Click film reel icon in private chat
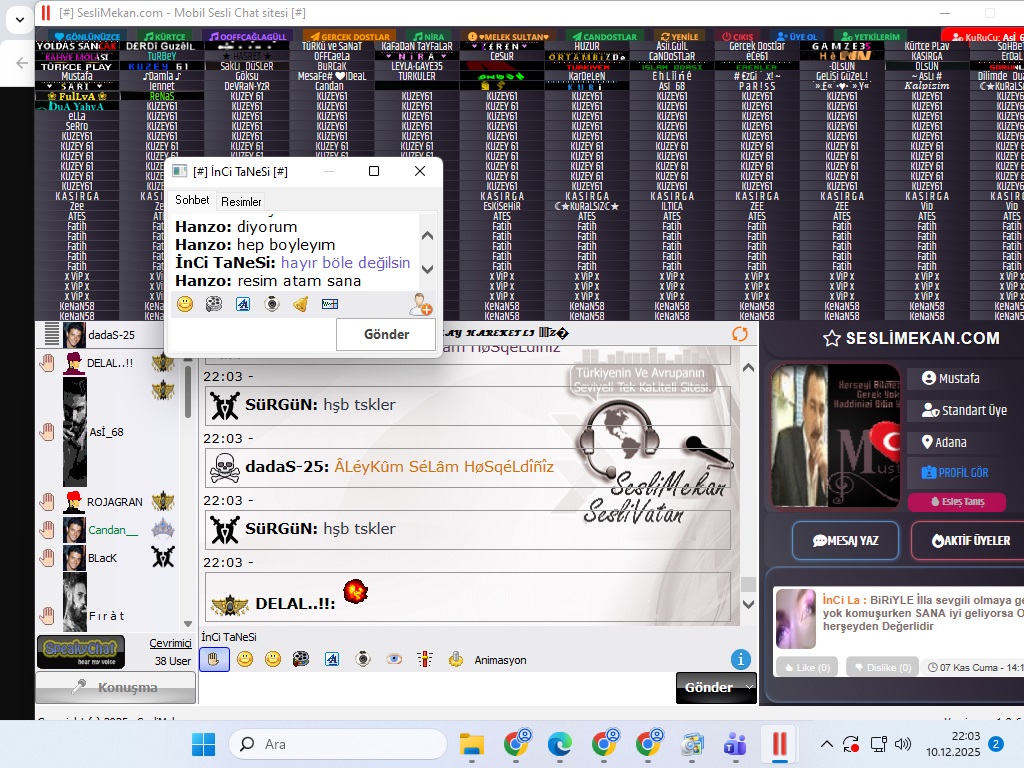 (x=214, y=304)
